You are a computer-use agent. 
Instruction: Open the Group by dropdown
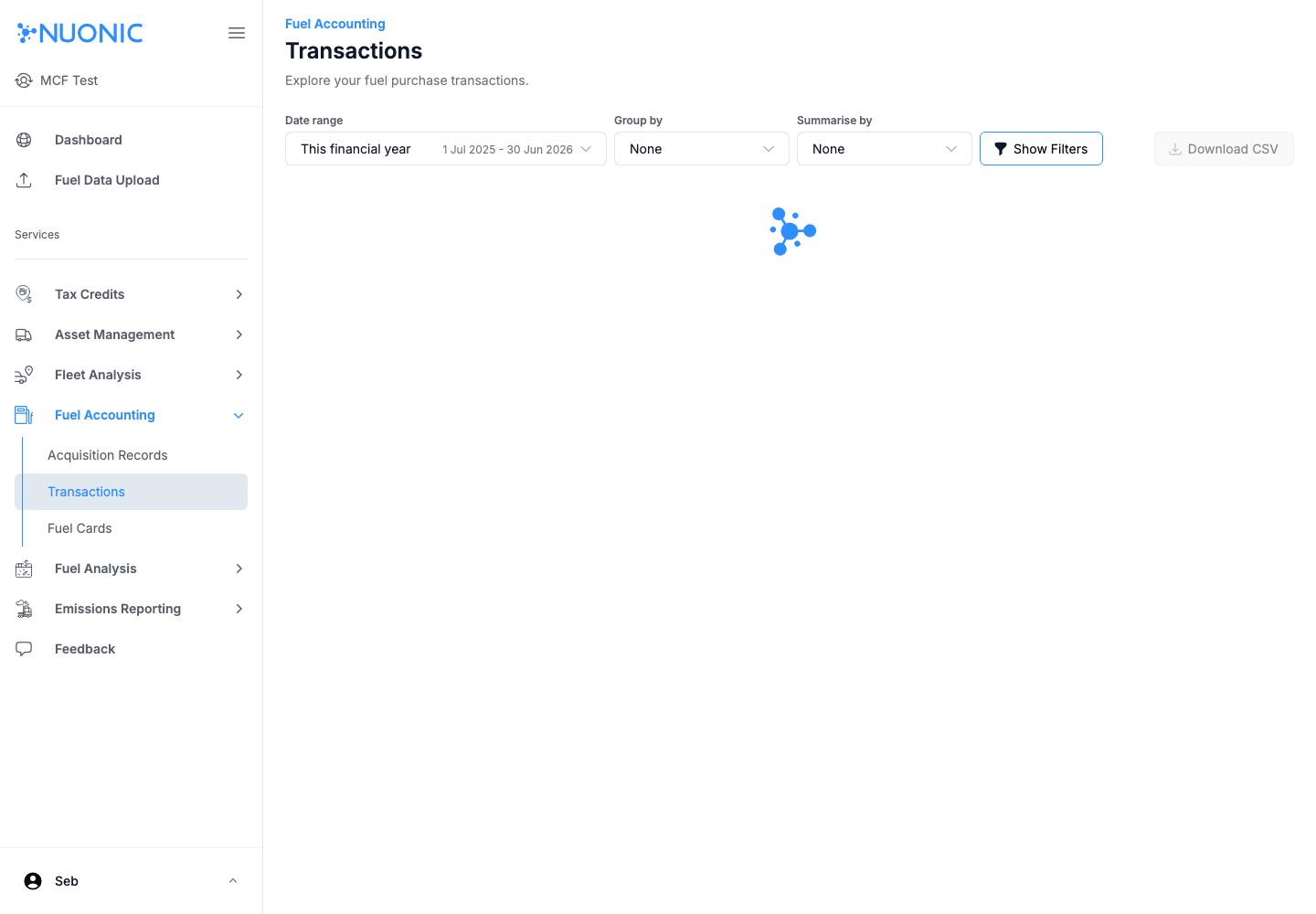point(701,149)
